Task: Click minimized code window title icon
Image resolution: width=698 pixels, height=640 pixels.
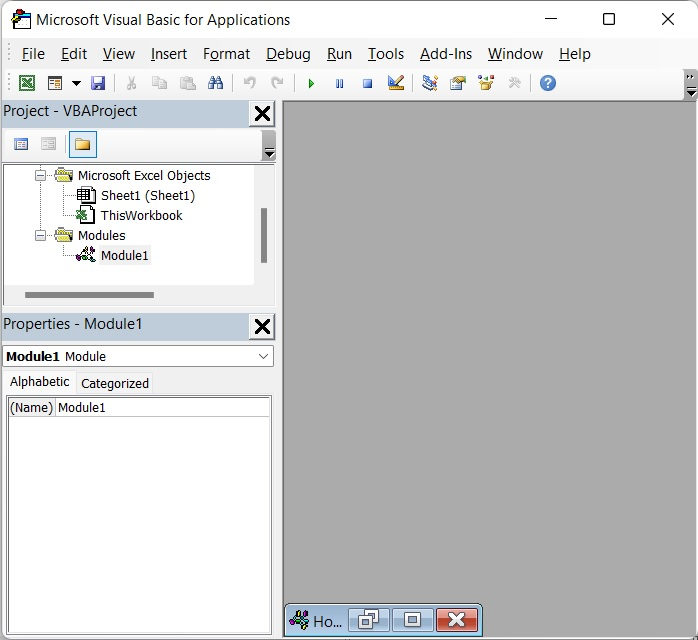Action: [x=299, y=620]
